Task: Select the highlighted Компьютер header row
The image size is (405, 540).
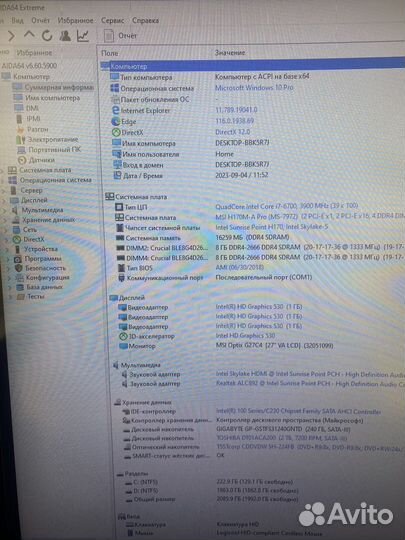Action: tap(253, 65)
